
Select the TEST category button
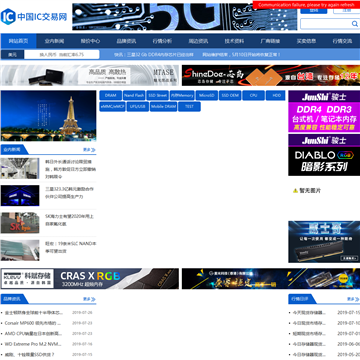click(189, 107)
